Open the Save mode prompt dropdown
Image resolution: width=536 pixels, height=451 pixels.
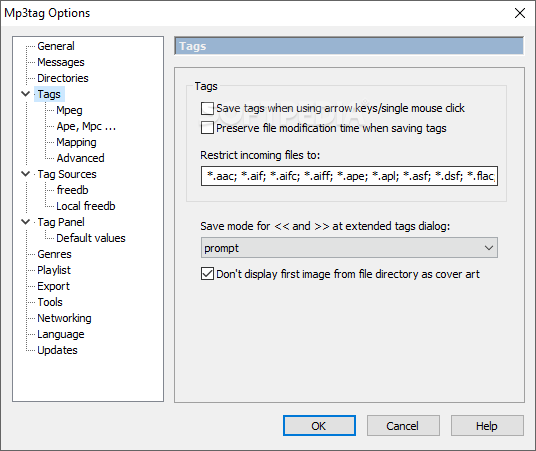tap(349, 248)
